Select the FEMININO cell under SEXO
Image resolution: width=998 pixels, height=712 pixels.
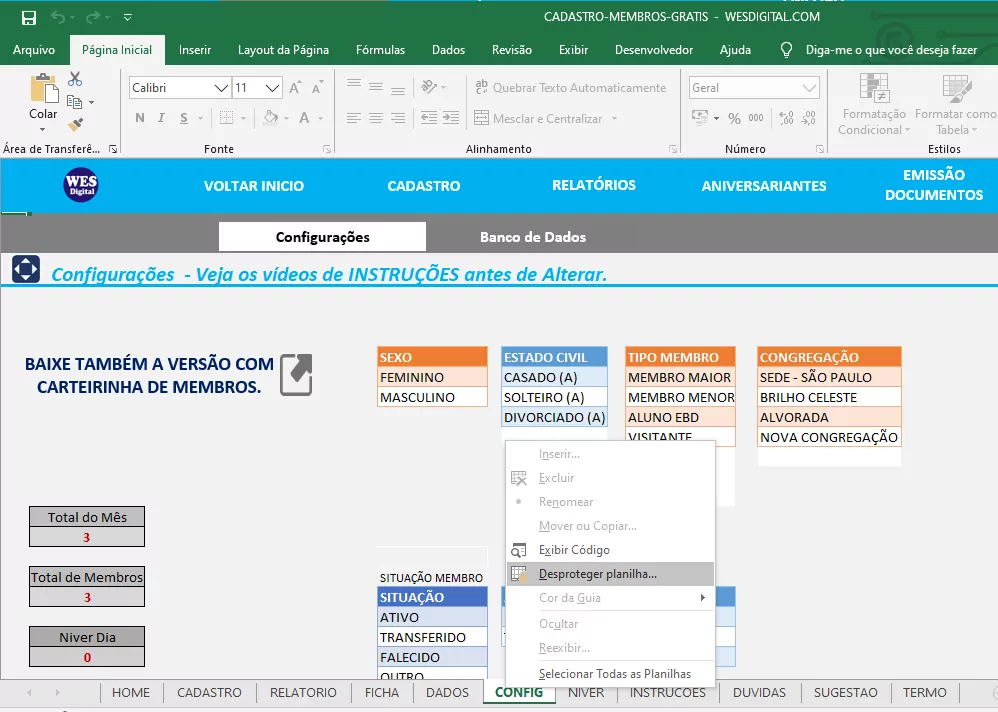(432, 377)
